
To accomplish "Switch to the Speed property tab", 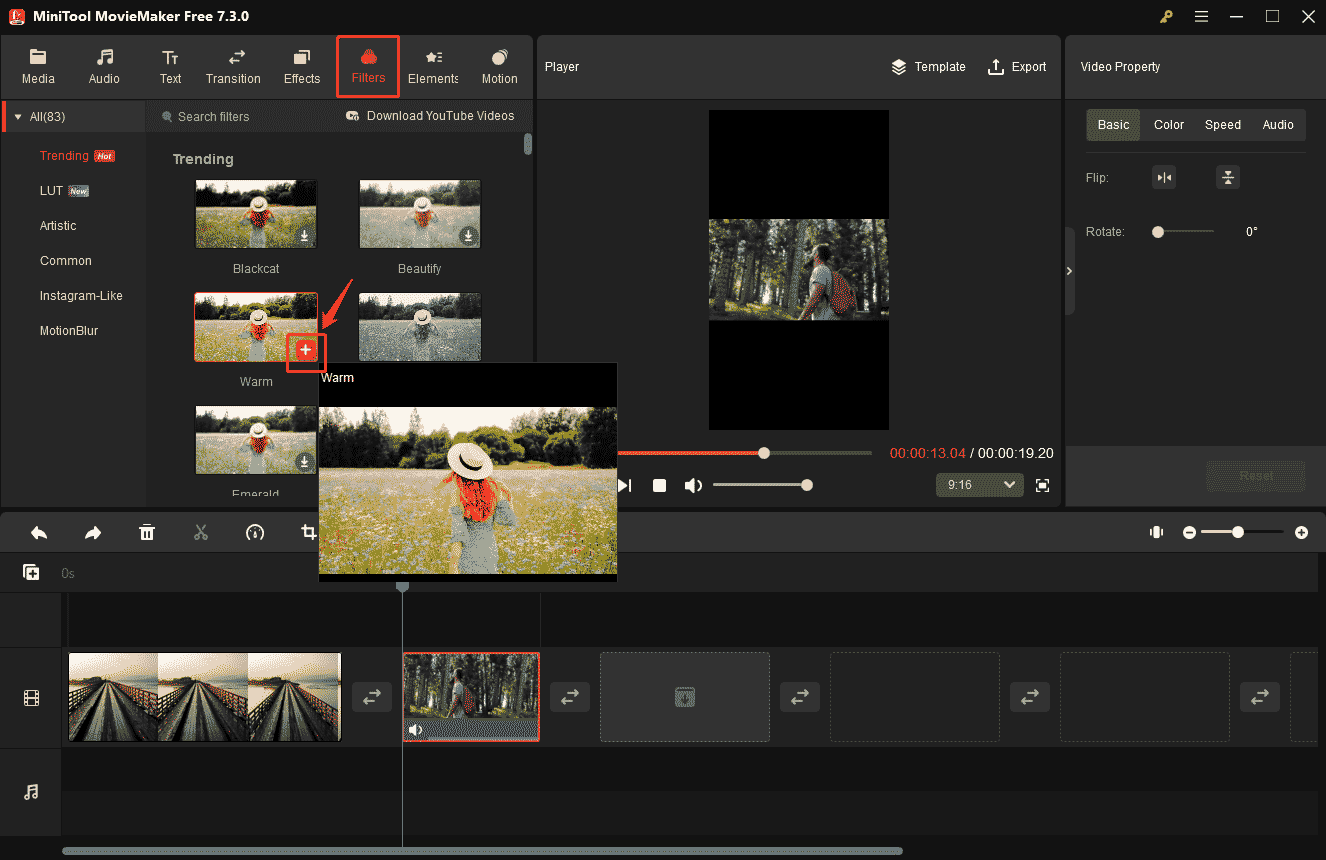I will 1223,125.
